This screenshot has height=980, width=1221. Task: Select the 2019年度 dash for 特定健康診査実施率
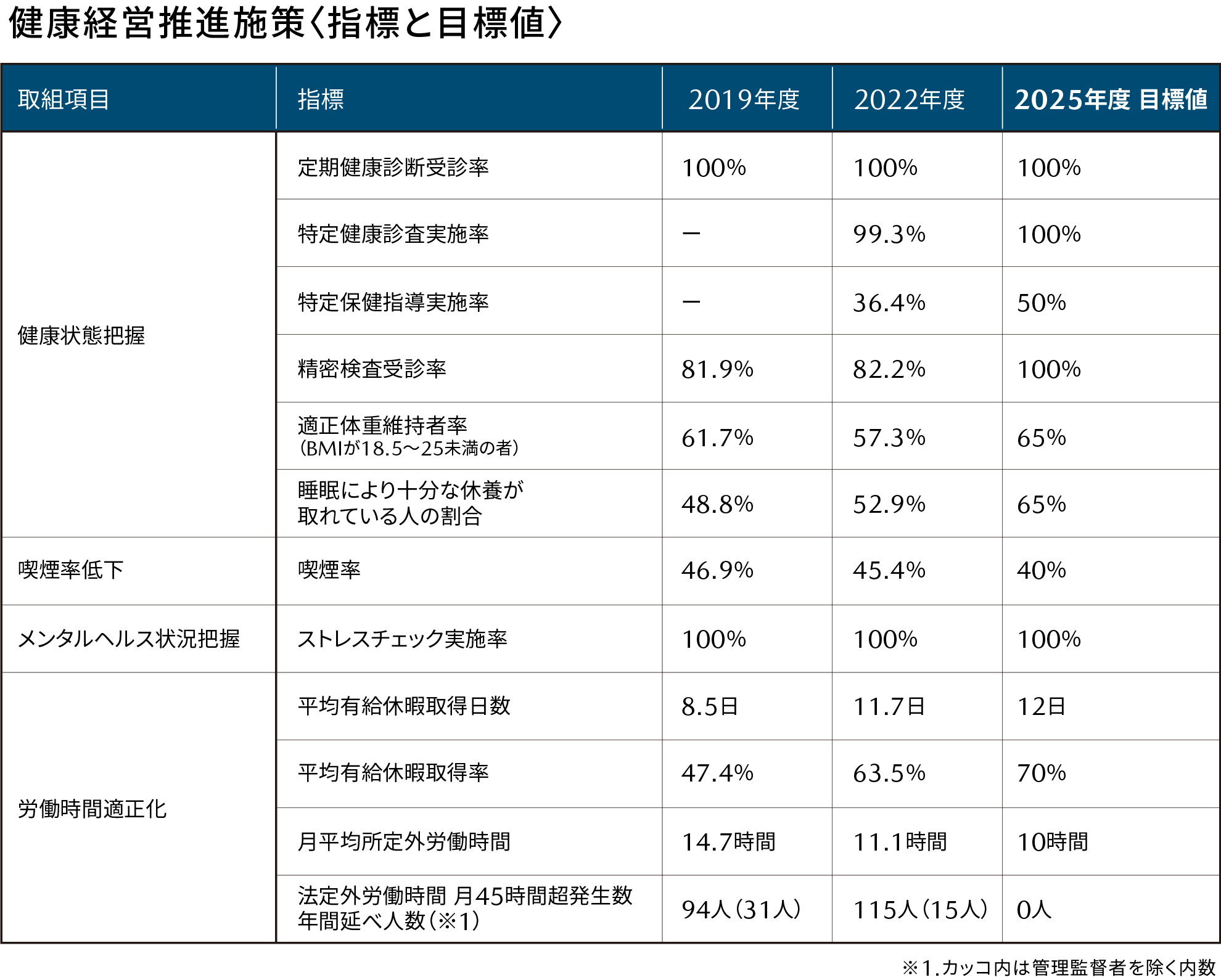tap(691, 234)
